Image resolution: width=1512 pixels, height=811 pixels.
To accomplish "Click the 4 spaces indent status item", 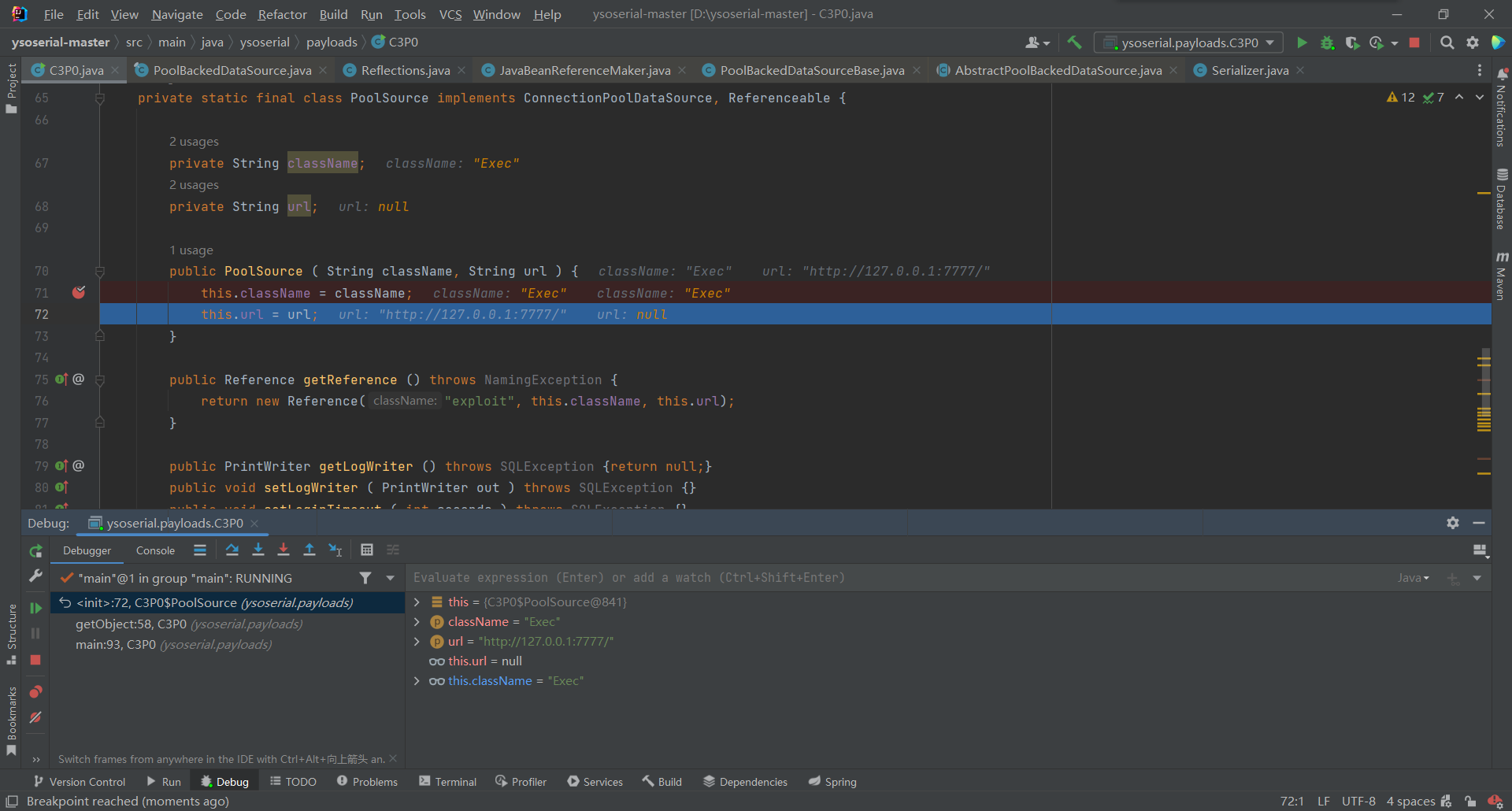I will [1410, 802].
